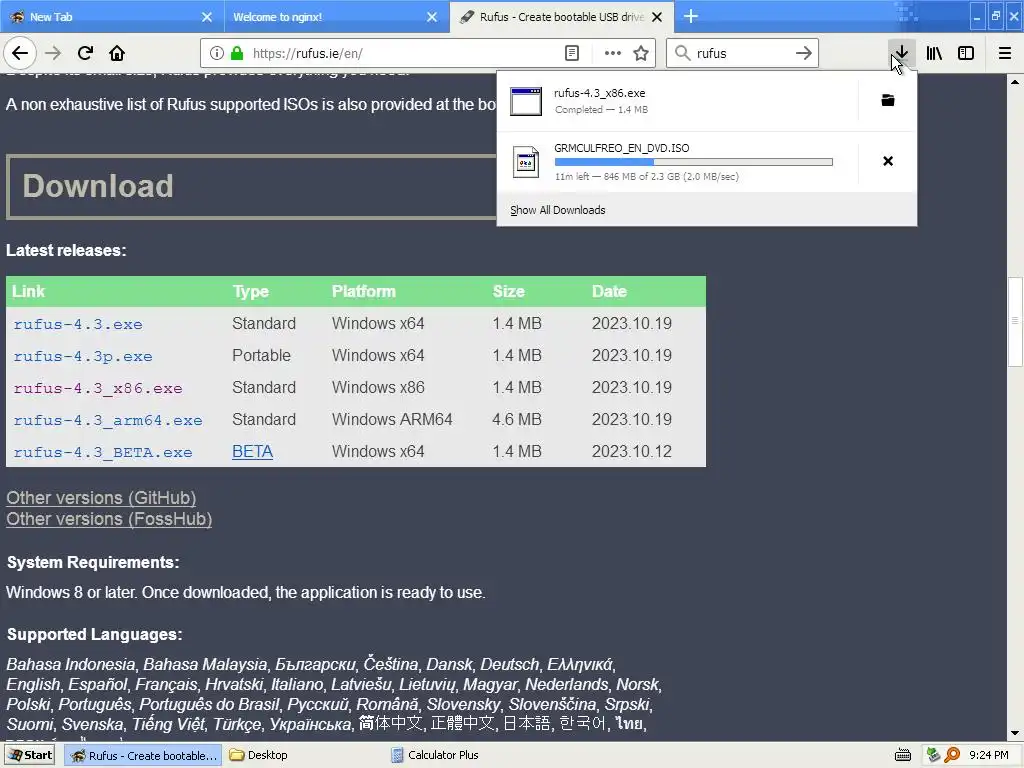The width and height of the screenshot is (1024, 768).
Task: Open page actions three-dot menu
Action: (x=613, y=53)
